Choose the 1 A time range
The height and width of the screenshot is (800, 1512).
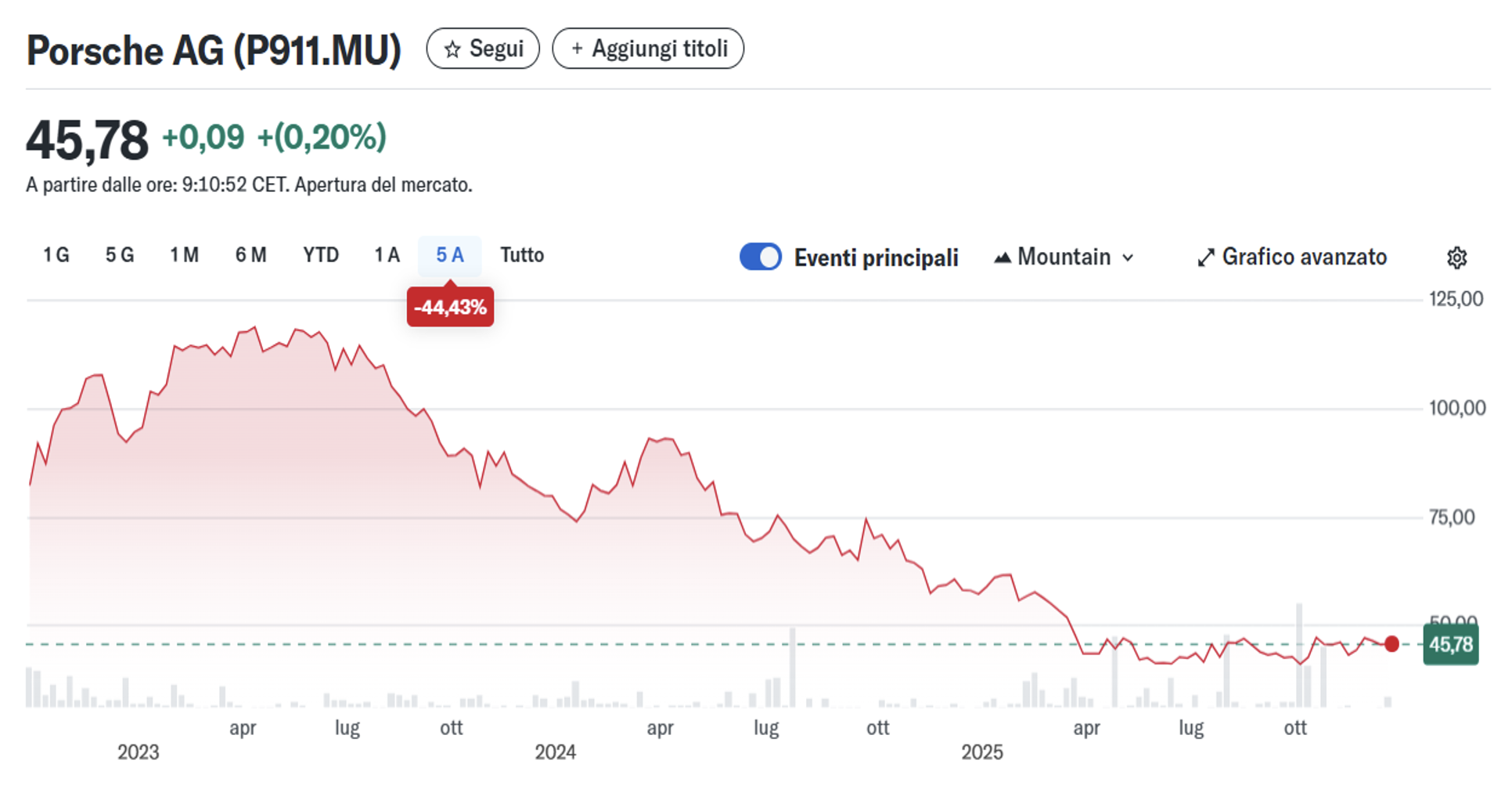click(x=387, y=255)
